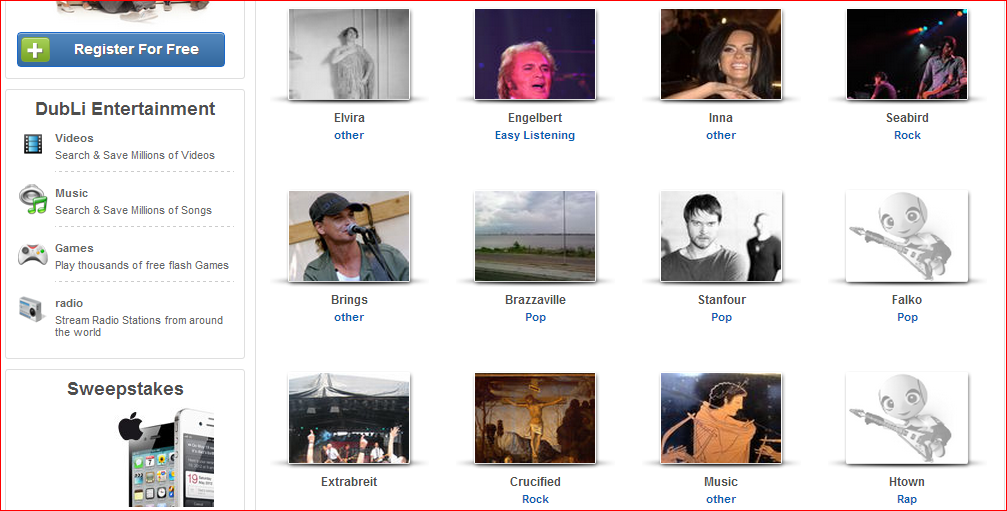Click the Easy Listening genre link
Screen dimensions: 1007x511
535,135
